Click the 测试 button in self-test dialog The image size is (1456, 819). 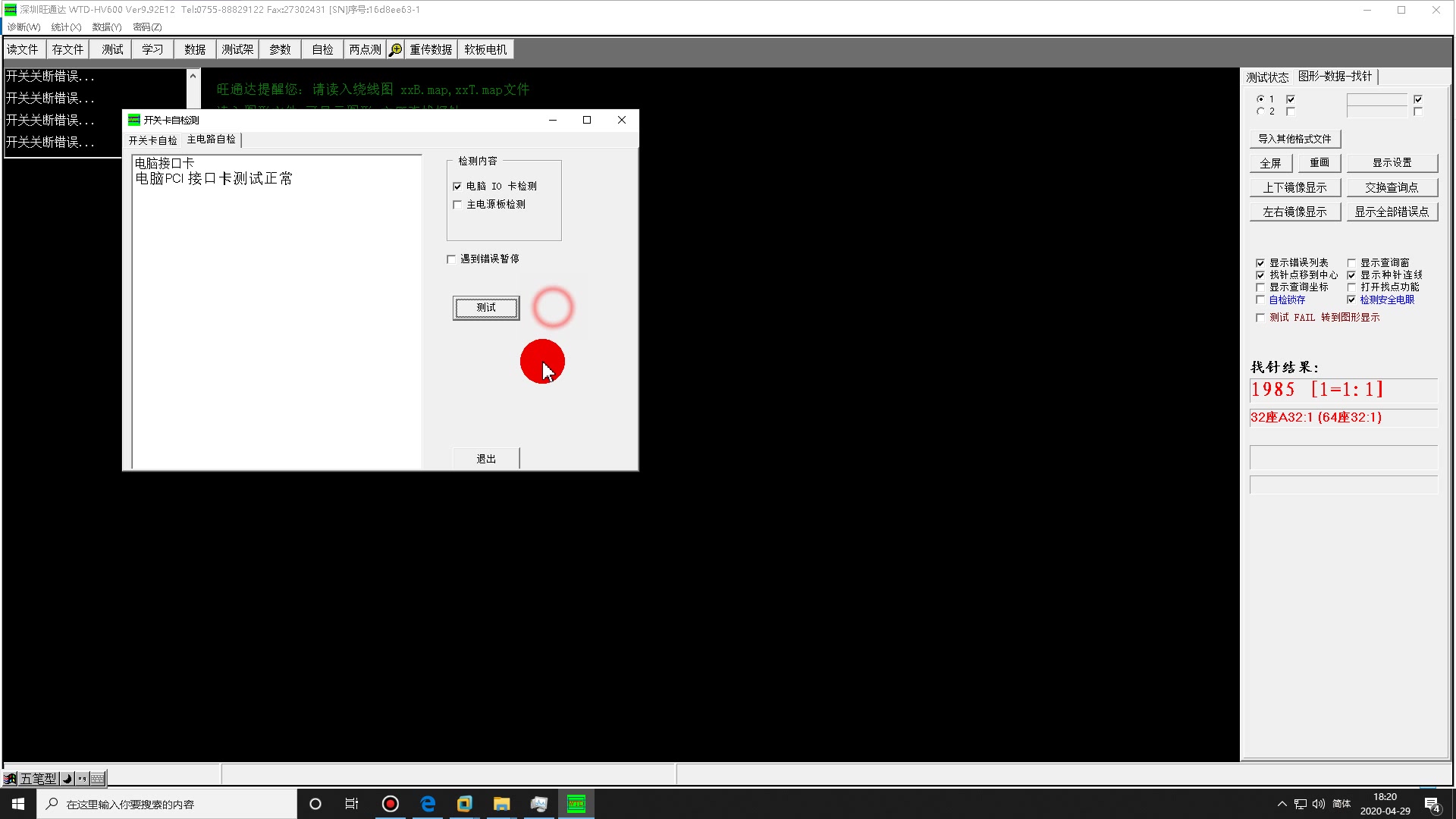click(486, 308)
